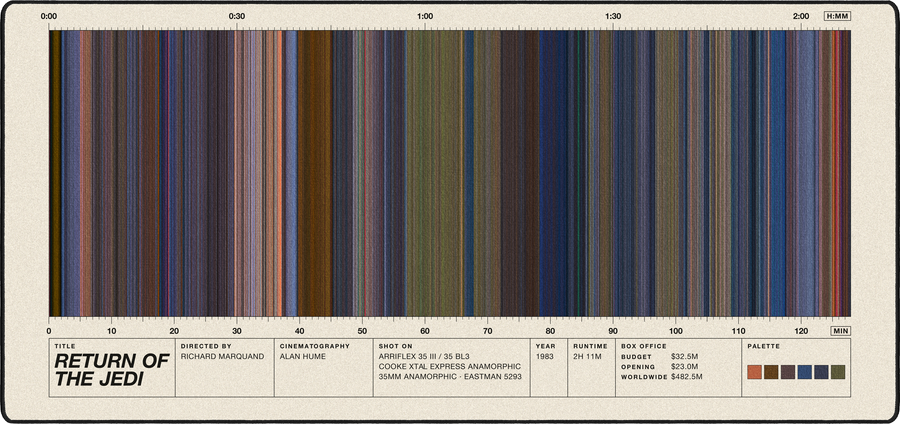This screenshot has height=424, width=900.
Task: Click the 'BOX OFFICE' heading
Action: coord(643,347)
